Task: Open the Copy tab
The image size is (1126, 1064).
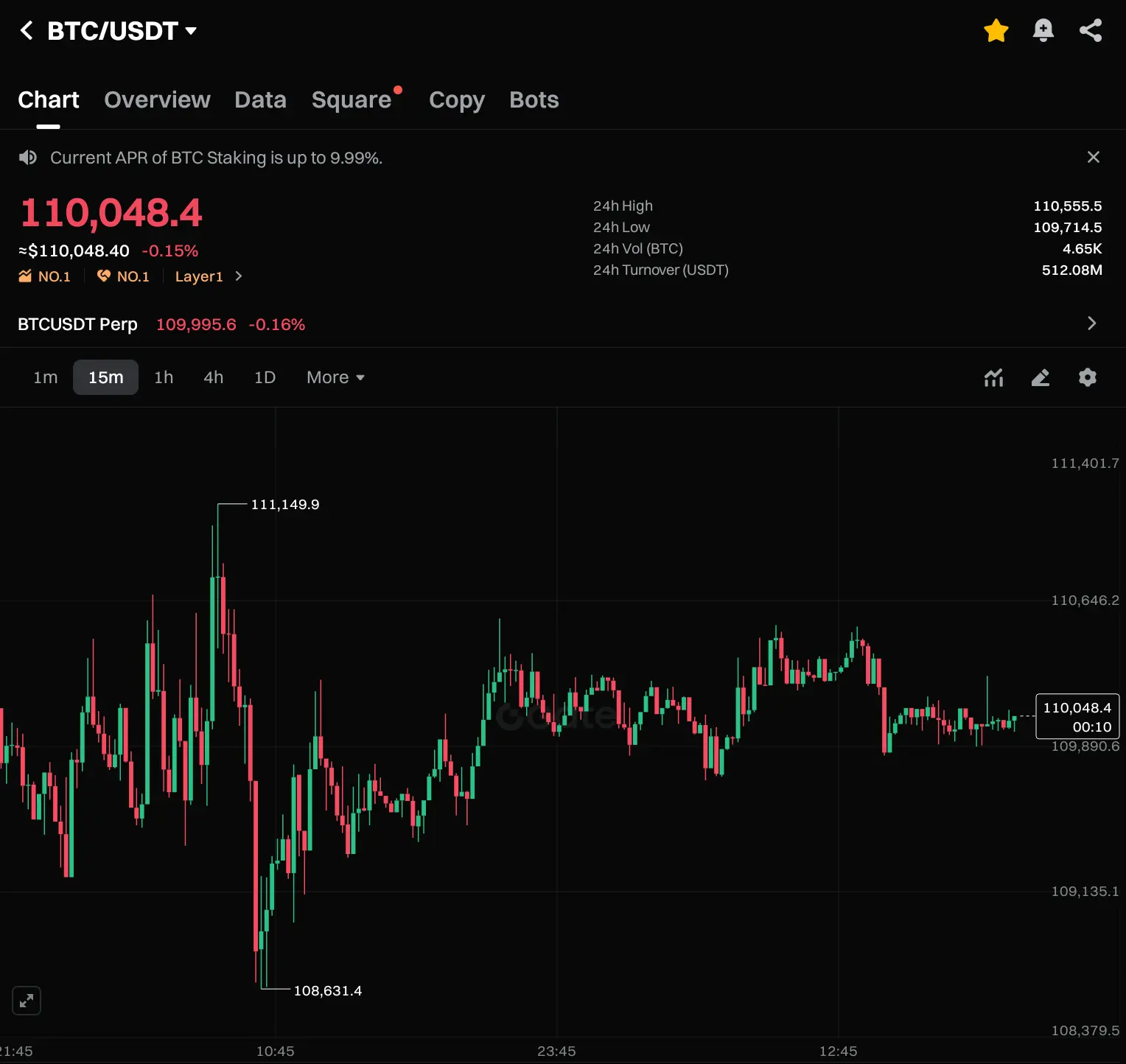Action: click(x=457, y=100)
